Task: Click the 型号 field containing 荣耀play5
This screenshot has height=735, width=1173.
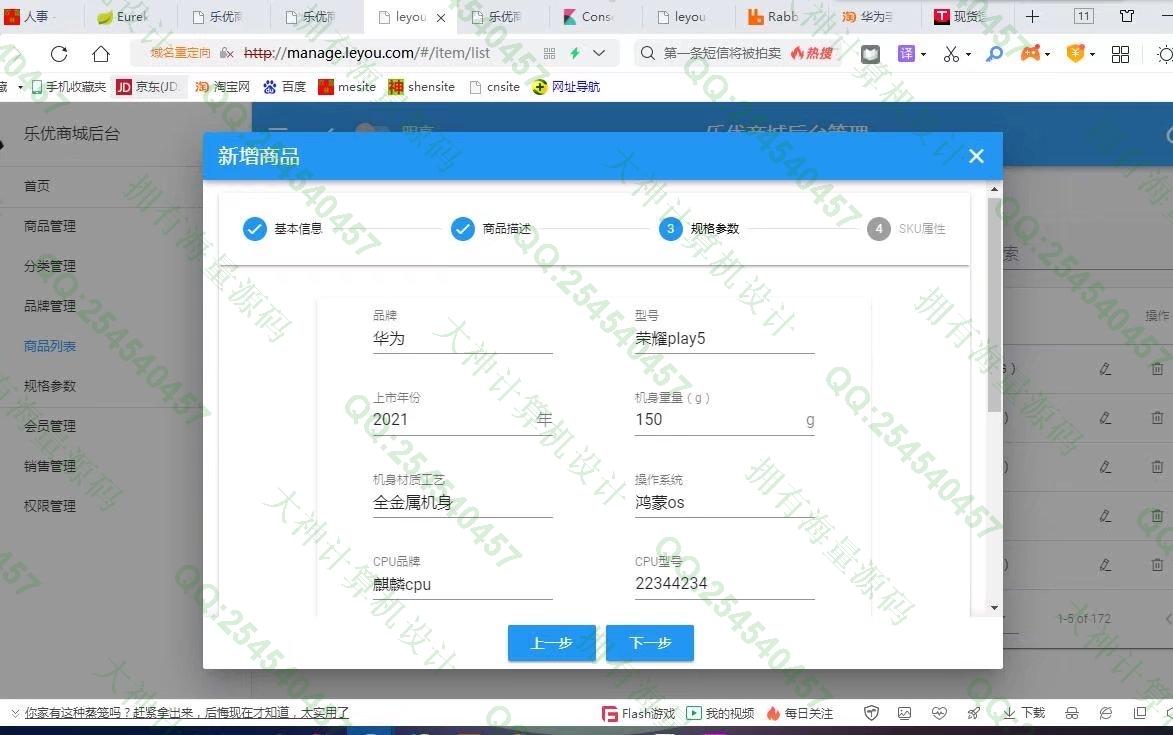Action: [x=724, y=339]
